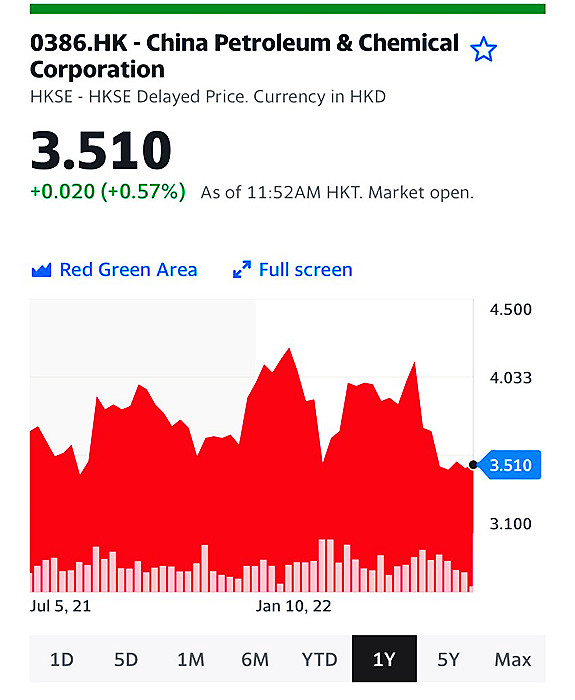Image resolution: width=575 pixels, height=700 pixels.
Task: Click the 0386.HK company name heading
Action: pos(245,56)
